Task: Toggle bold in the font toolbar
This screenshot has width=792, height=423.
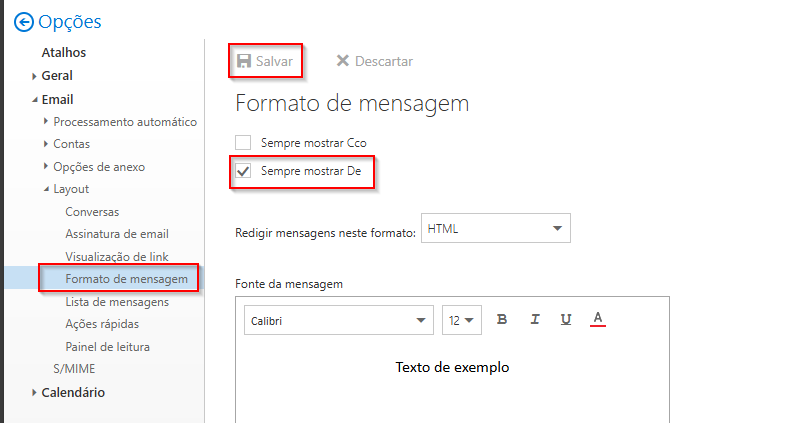Action: (x=502, y=320)
